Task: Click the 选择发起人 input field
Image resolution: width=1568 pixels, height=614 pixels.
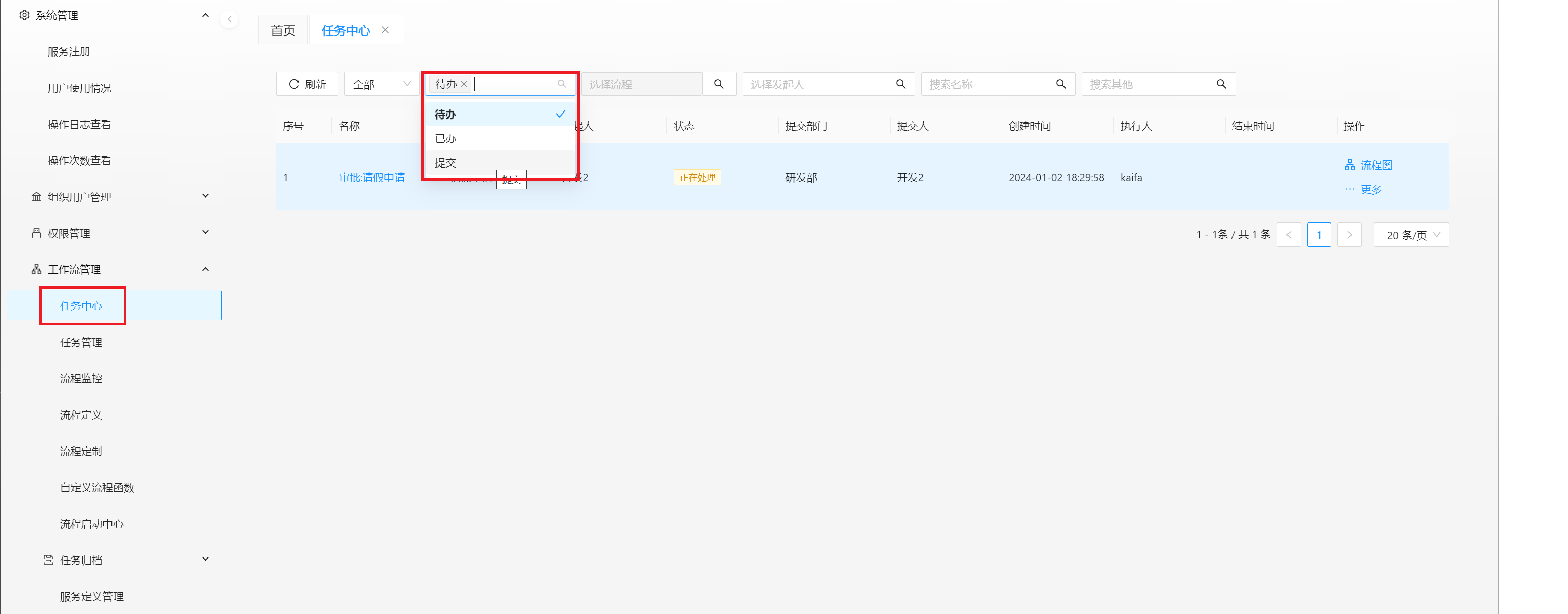Action: pos(818,84)
